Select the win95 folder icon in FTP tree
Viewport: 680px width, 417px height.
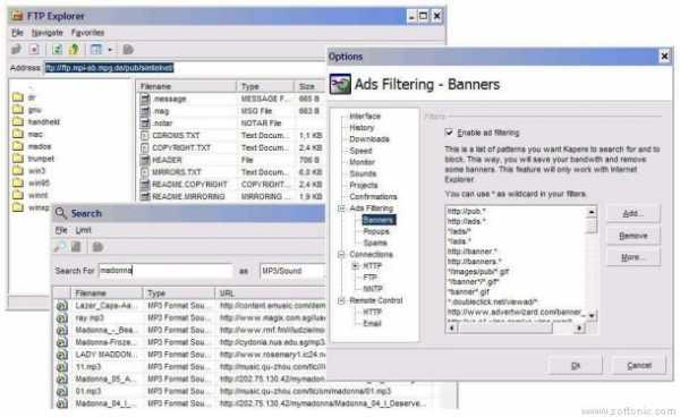18,182
